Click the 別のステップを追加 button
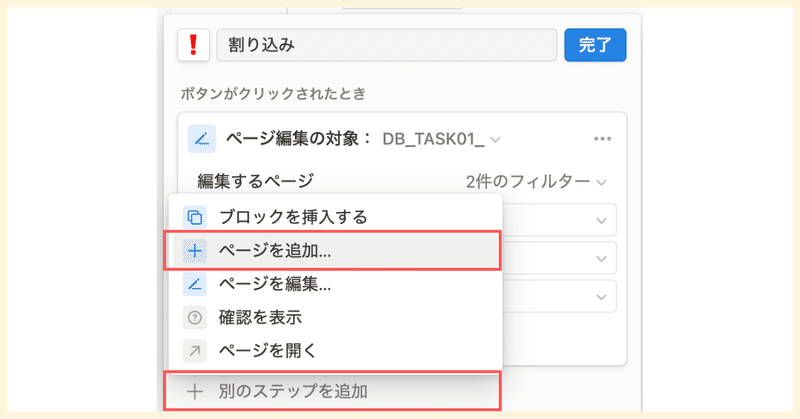Screen dimensions: 800x419 pos(332,391)
